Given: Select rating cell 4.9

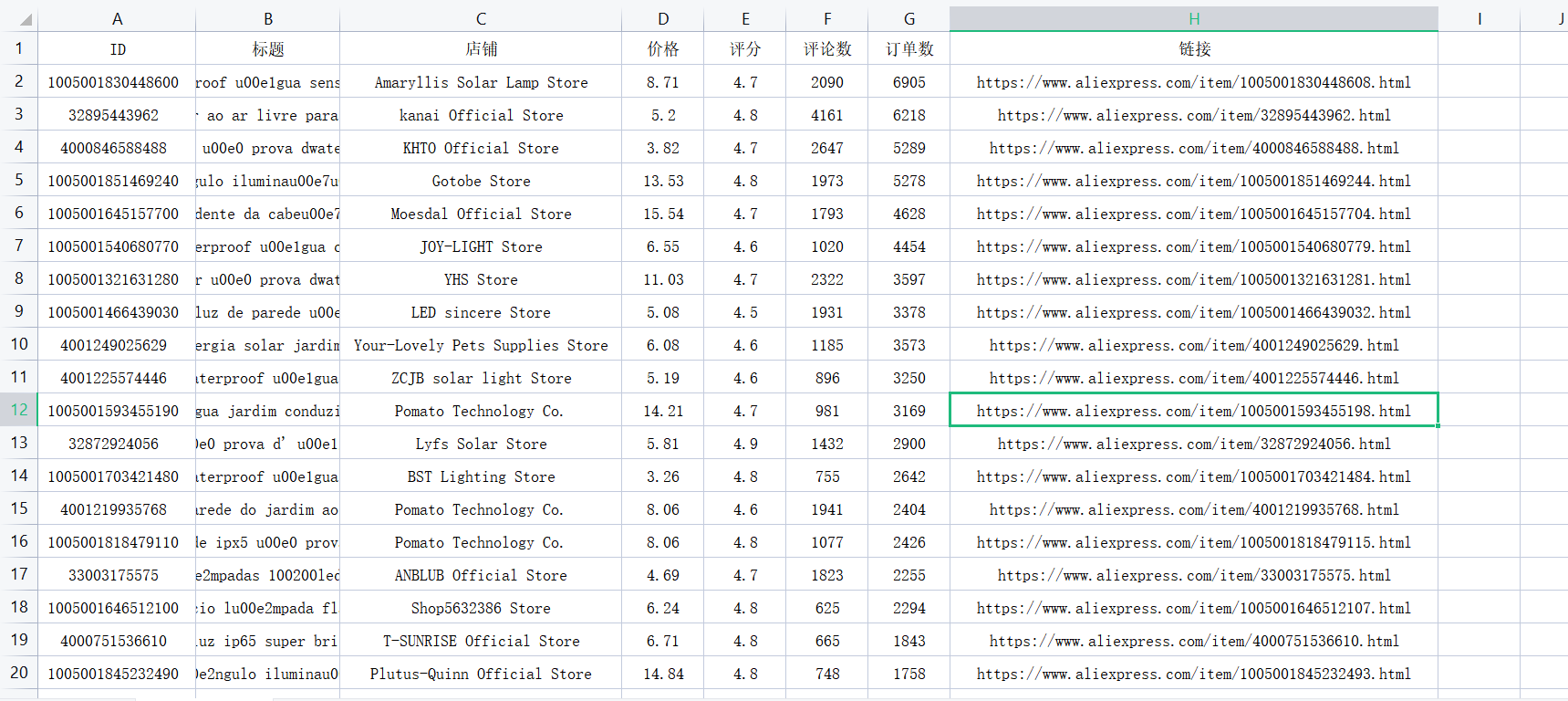Looking at the screenshot, I should tap(745, 443).
